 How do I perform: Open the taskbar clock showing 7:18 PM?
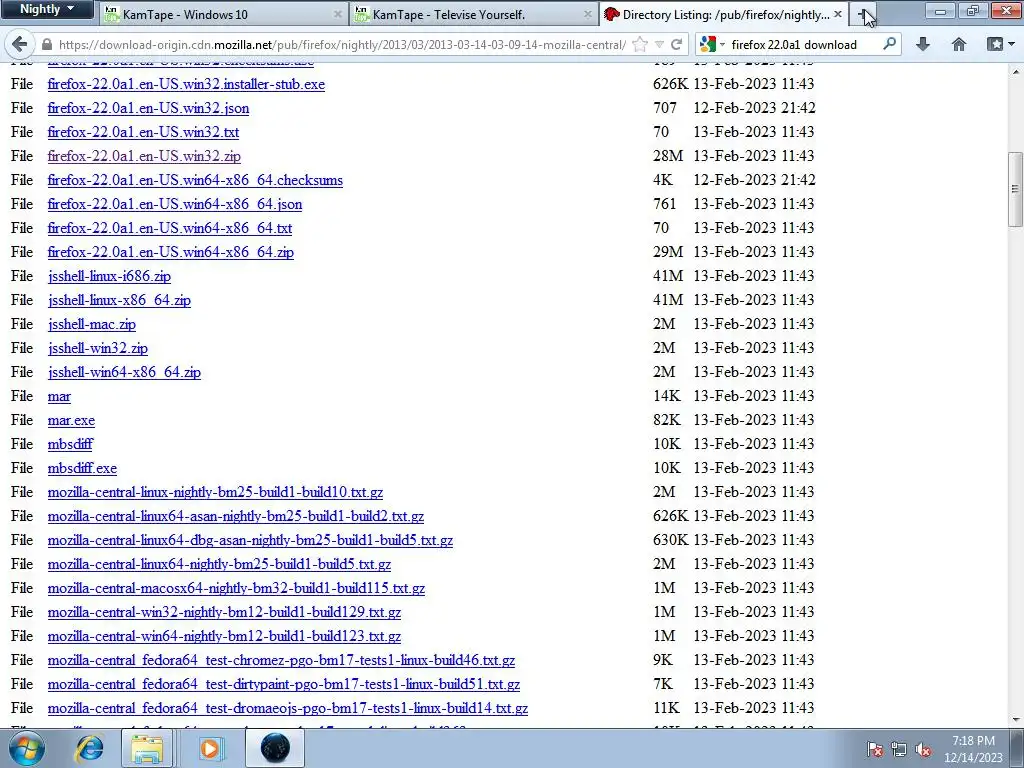coord(973,749)
